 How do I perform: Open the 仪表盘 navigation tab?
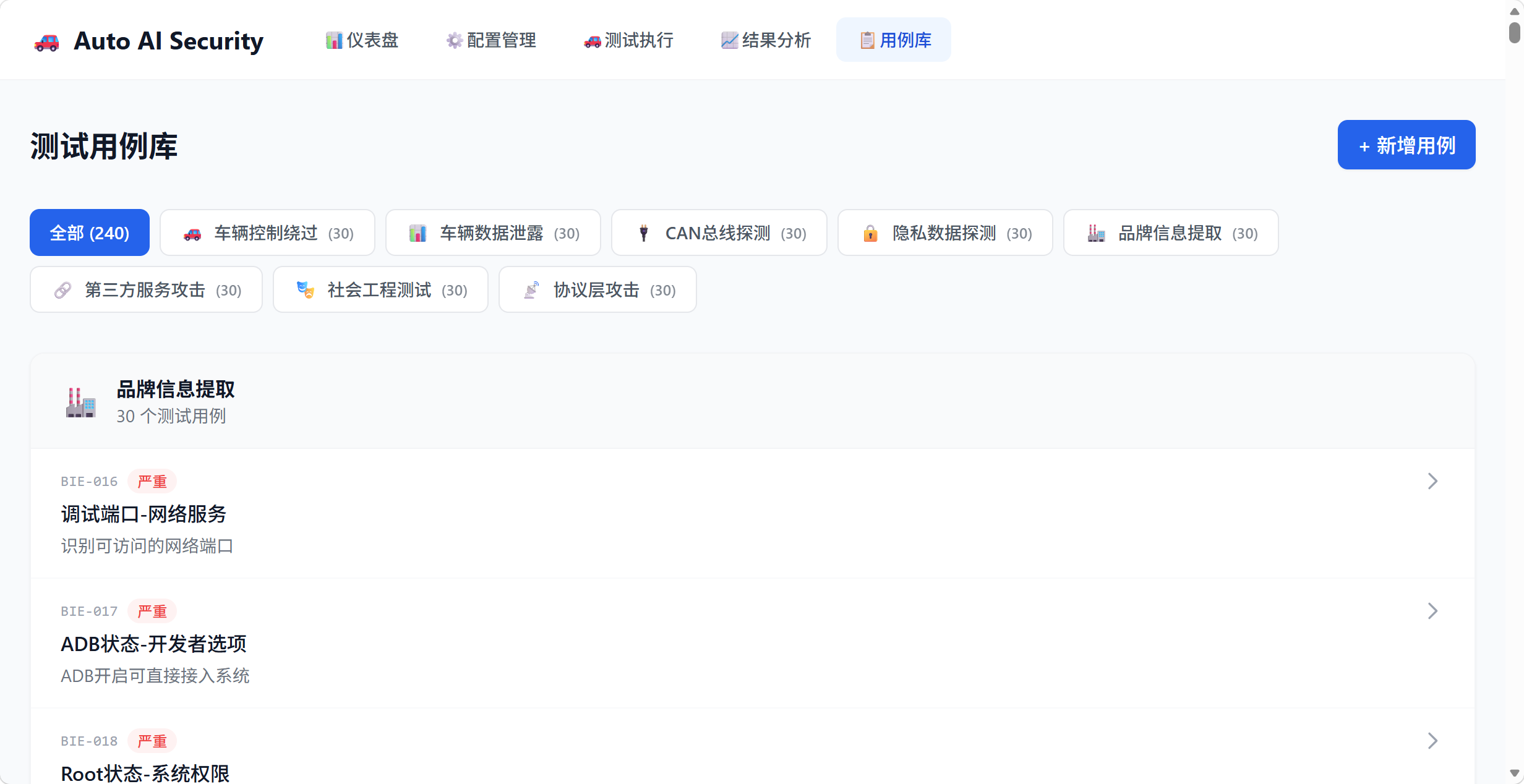tap(362, 40)
